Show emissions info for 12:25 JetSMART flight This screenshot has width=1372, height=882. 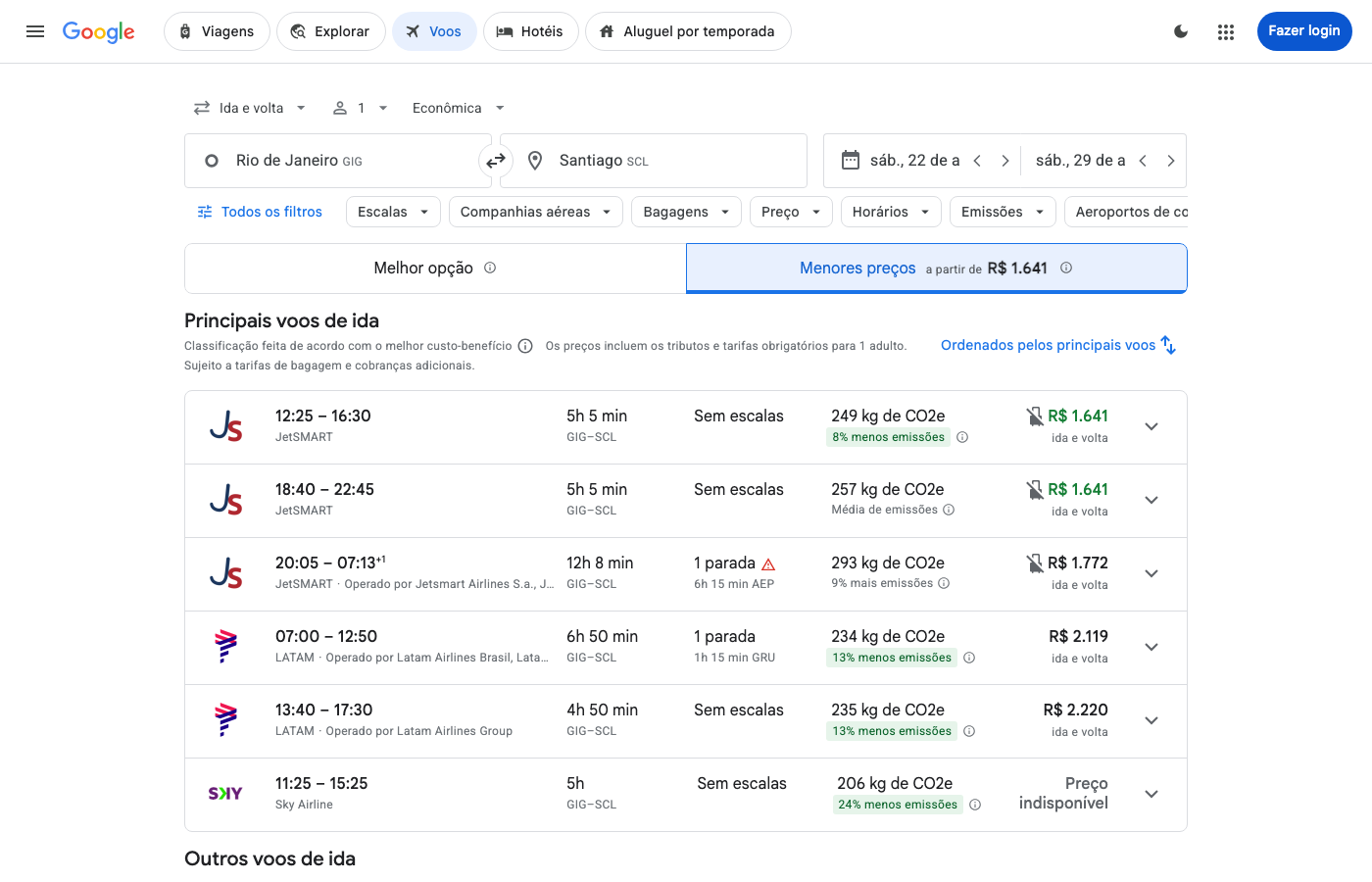(962, 437)
